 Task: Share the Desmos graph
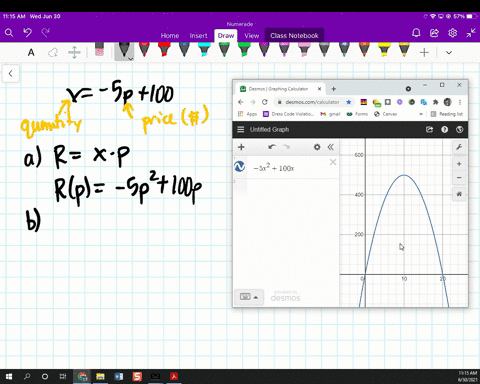pyautogui.click(x=429, y=129)
